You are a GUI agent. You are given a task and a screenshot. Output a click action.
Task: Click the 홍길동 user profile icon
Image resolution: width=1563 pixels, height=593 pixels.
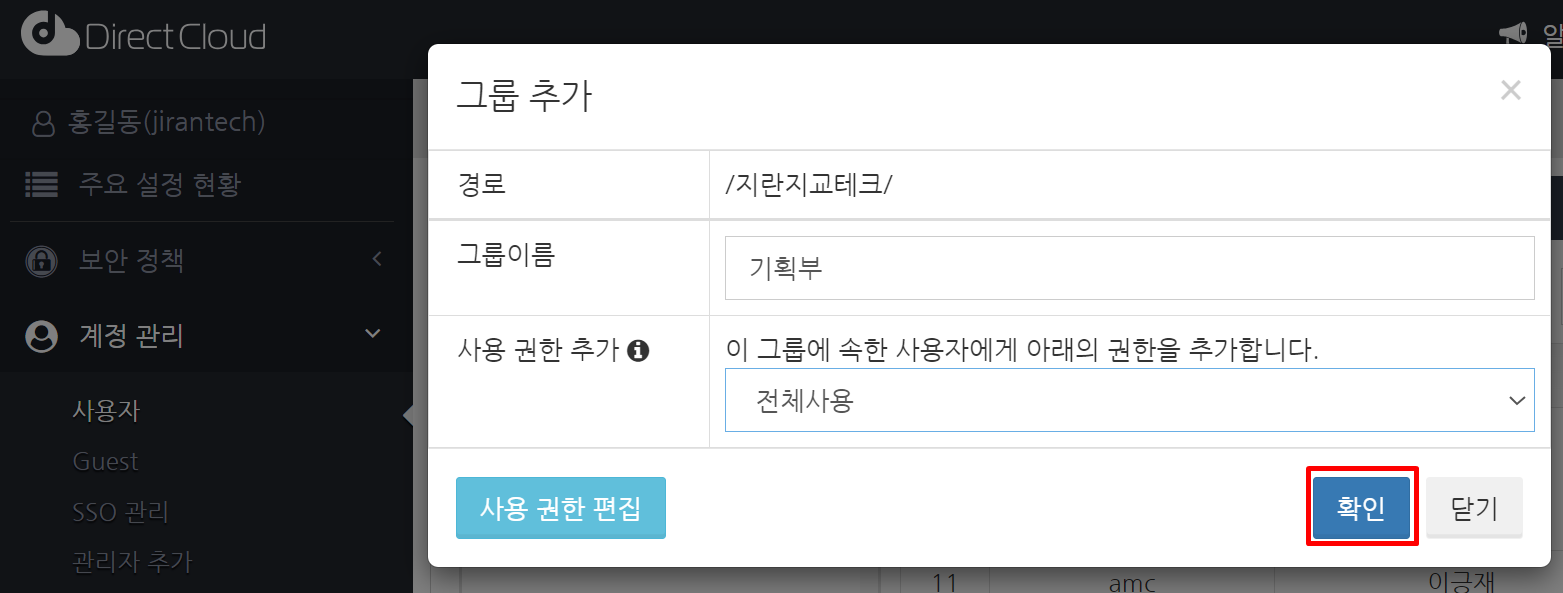click(x=43, y=123)
